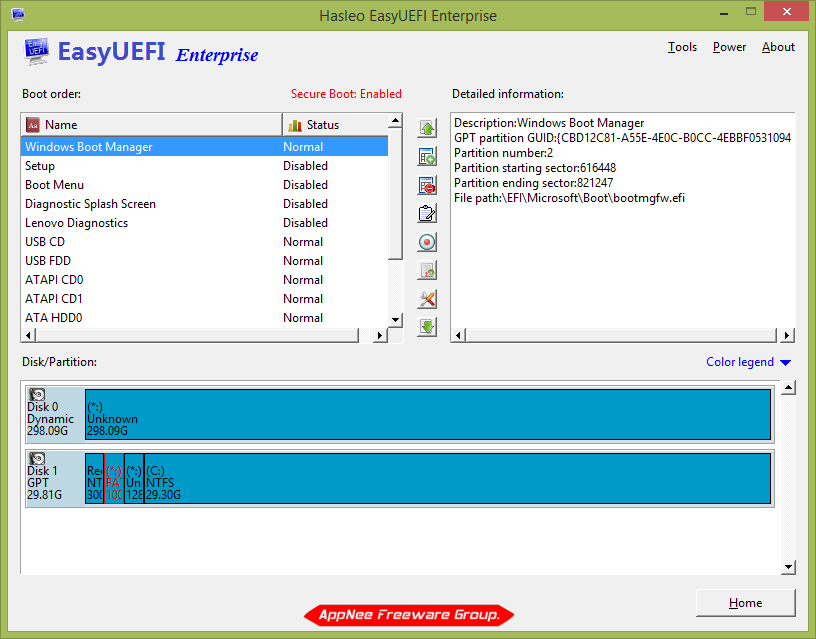The image size is (816, 639).
Task: Click the scroll-right arrow under the boot order list
Action: click(x=380, y=335)
